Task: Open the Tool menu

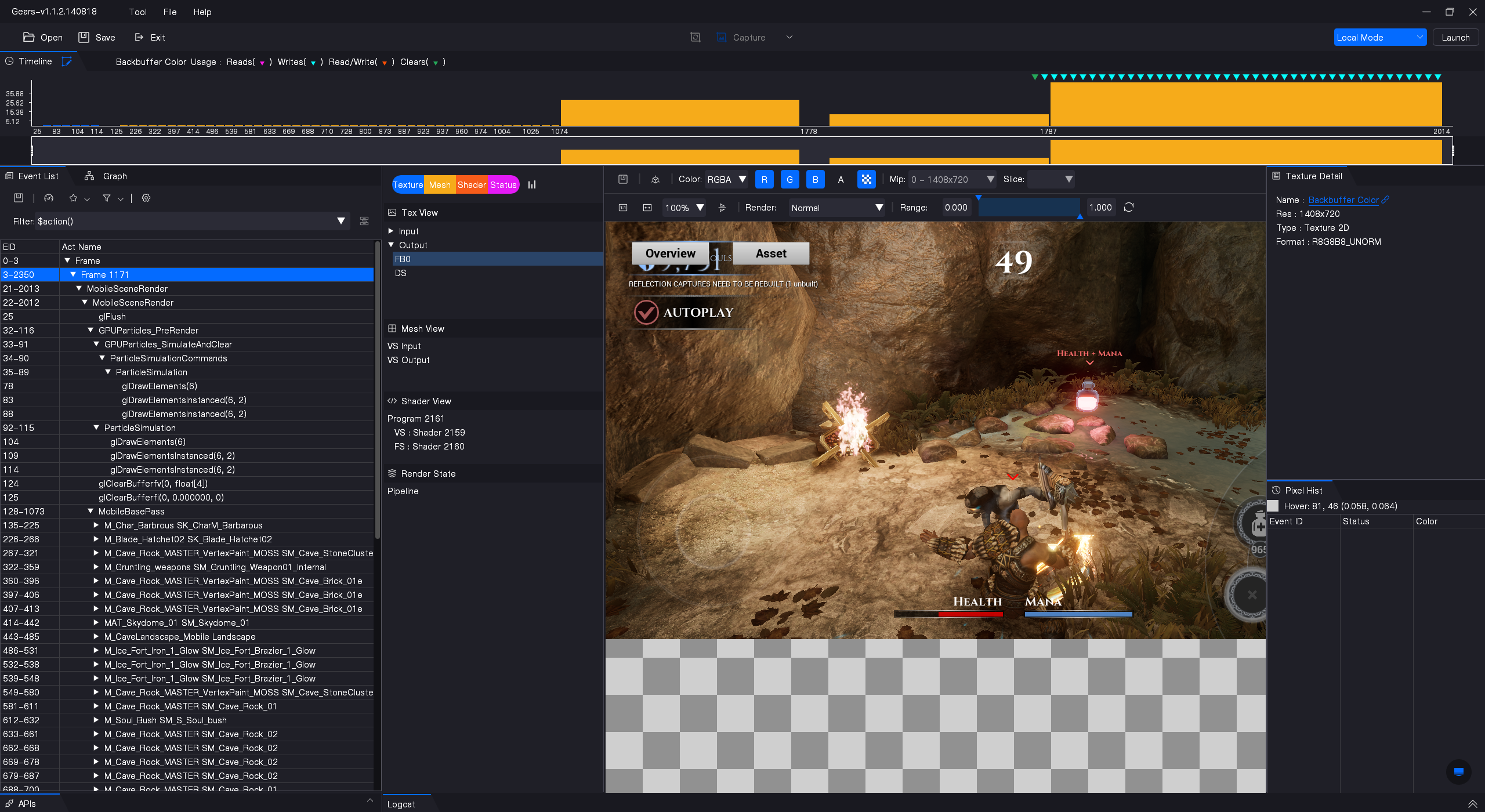Action: pyautogui.click(x=137, y=12)
